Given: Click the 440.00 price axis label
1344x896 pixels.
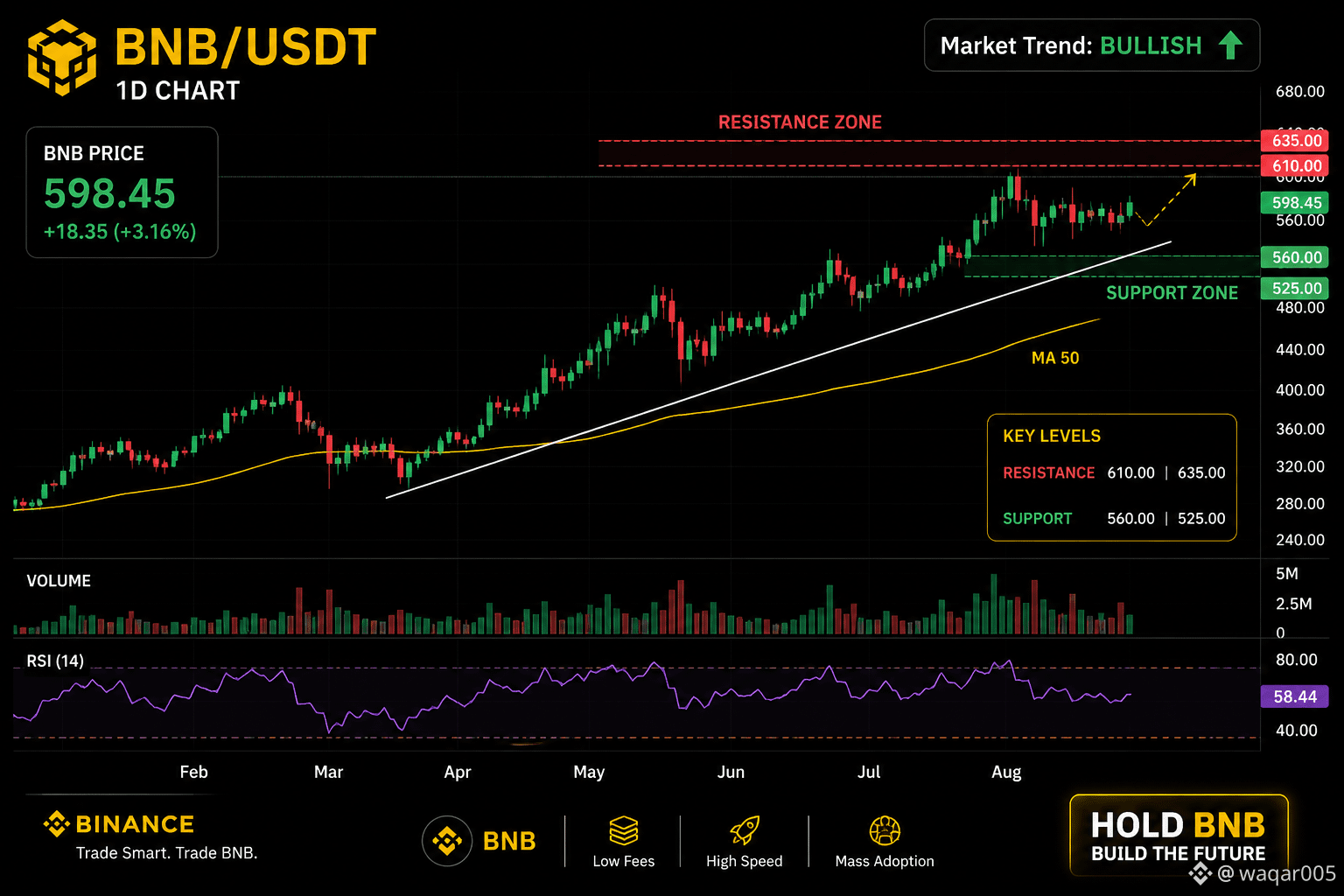Looking at the screenshot, I should 1300,349.
